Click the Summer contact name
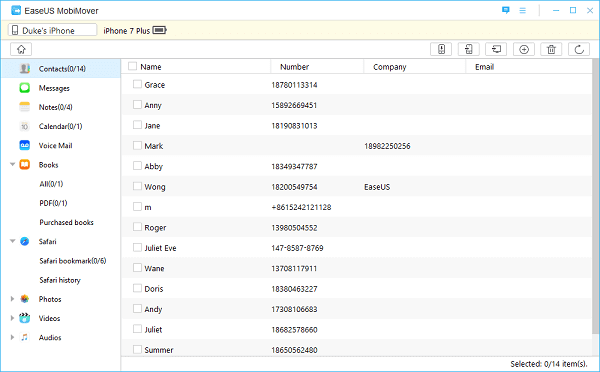 point(159,350)
